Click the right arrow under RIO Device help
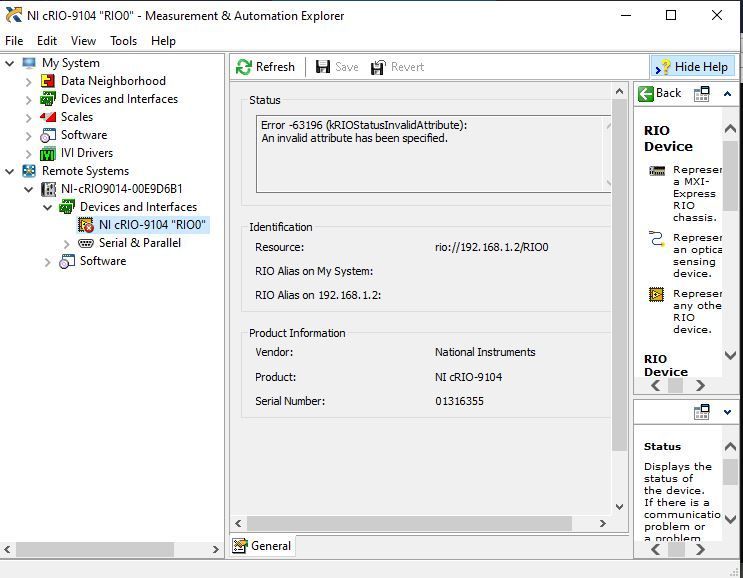This screenshot has width=743, height=578. pos(700,386)
